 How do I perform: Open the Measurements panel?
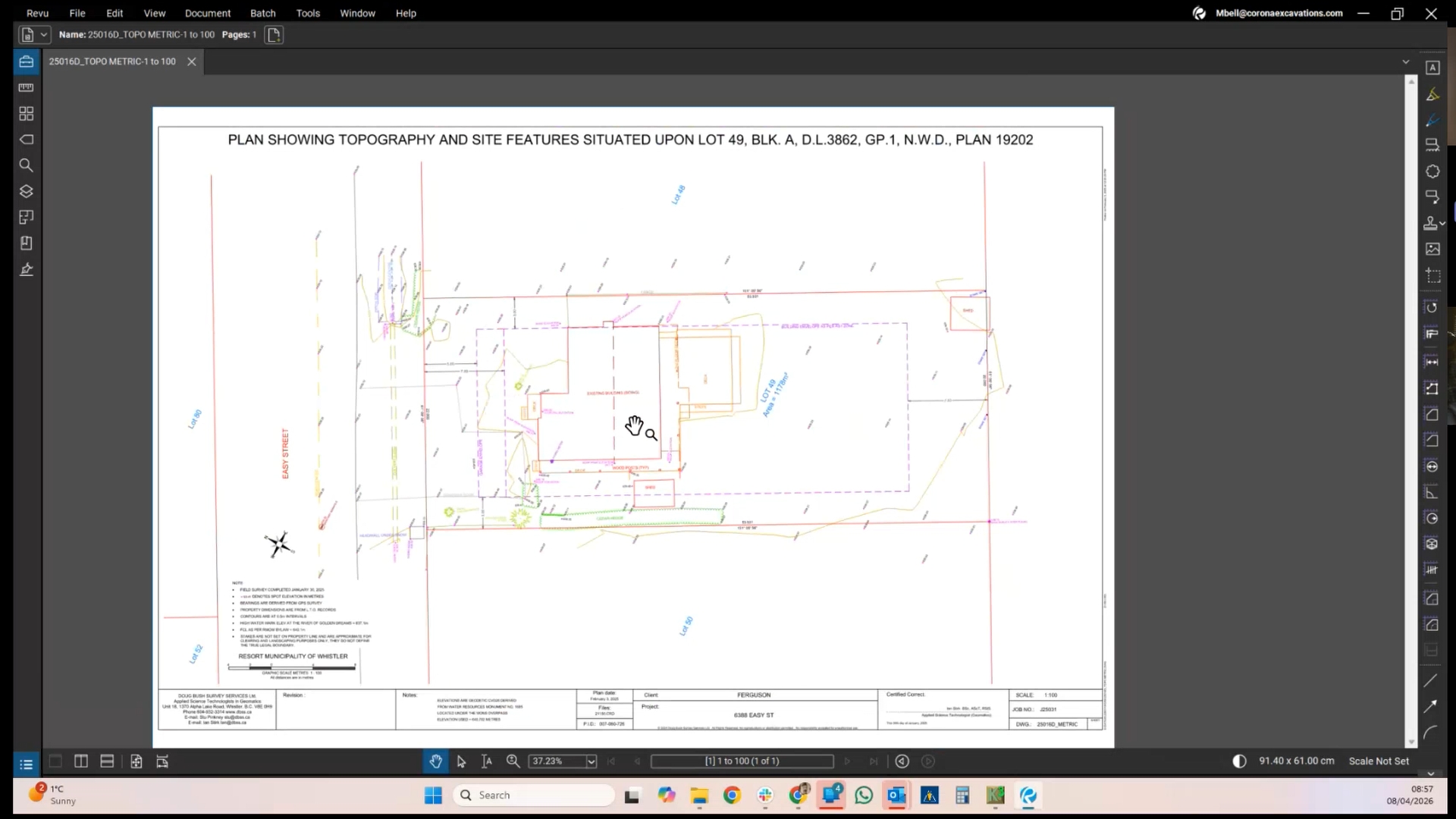point(27,87)
